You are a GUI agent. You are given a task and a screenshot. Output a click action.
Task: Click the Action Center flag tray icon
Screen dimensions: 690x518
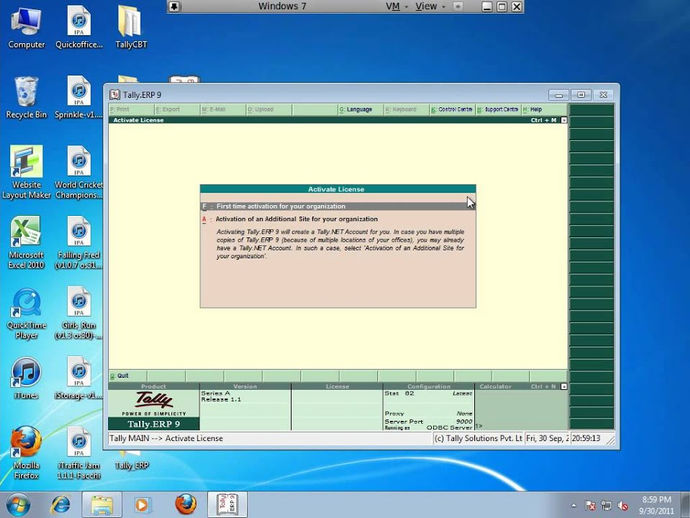(x=590, y=506)
